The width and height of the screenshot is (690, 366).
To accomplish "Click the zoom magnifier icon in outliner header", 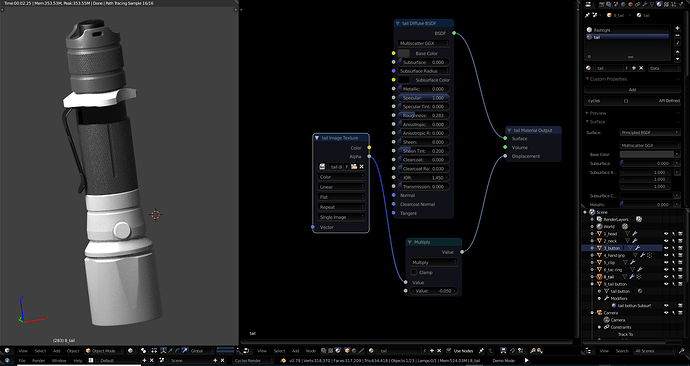I will pyautogui.click(x=681, y=351).
